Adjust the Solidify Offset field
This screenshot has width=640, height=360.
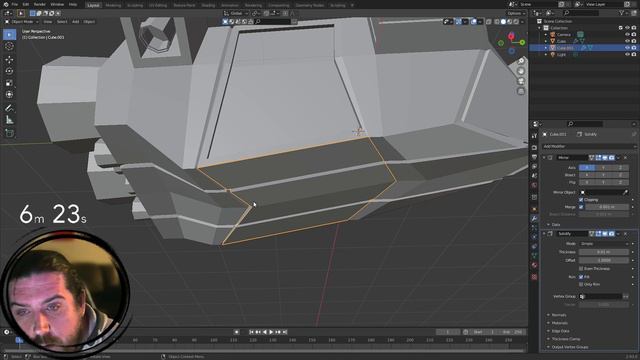tap(604, 260)
